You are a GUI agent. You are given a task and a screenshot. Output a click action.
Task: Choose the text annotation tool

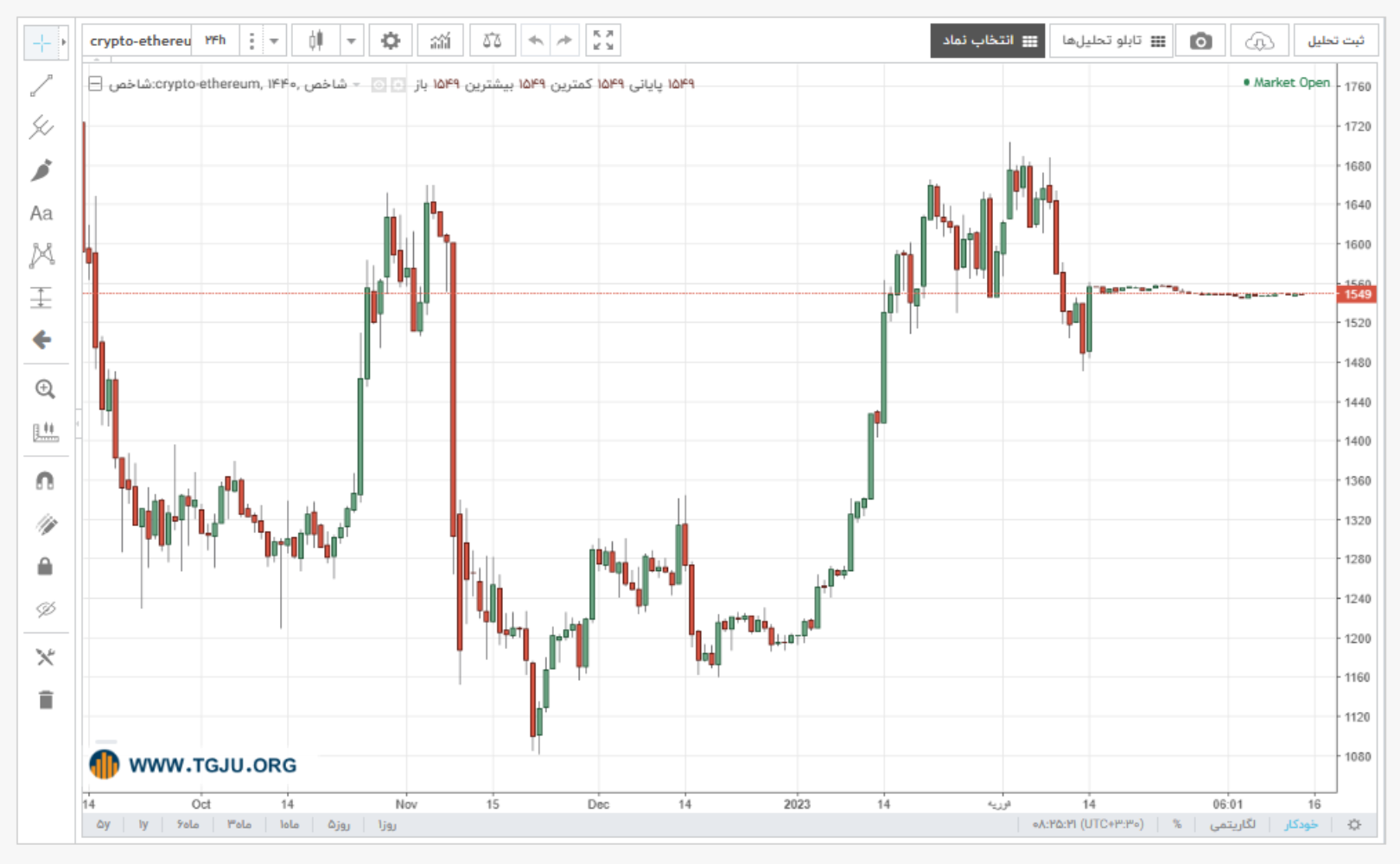[x=41, y=213]
